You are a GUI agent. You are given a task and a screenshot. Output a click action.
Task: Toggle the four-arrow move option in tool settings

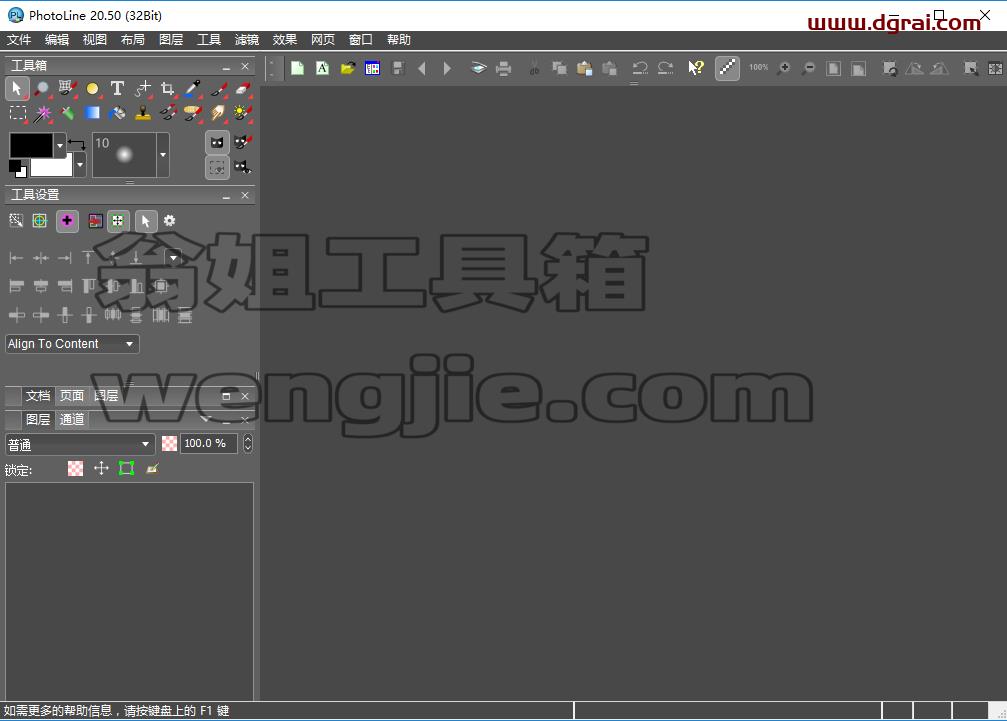[x=118, y=221]
